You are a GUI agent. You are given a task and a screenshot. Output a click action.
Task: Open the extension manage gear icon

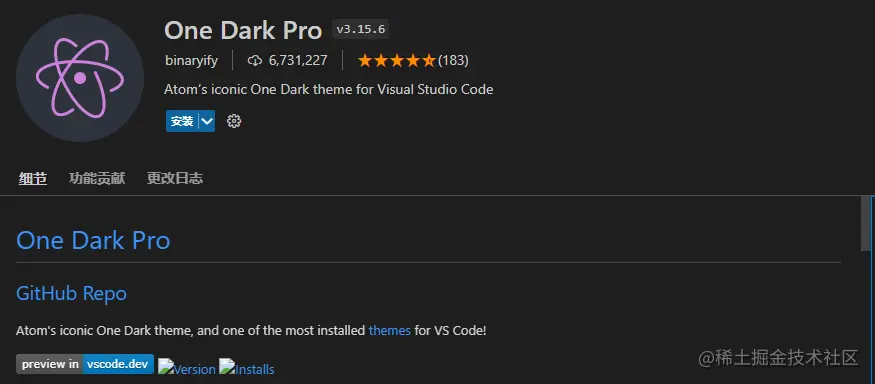pos(234,121)
